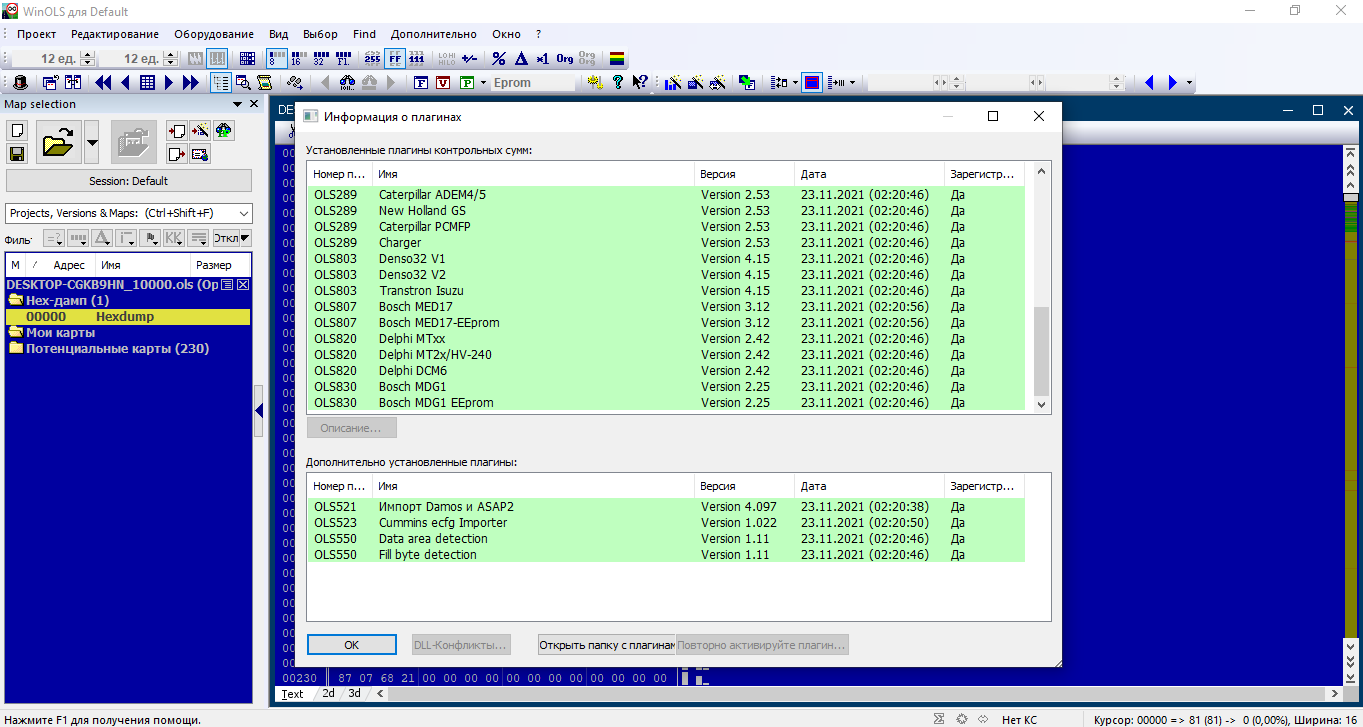
Task: Click Открыть папку с плагинами button
Action: point(606,645)
